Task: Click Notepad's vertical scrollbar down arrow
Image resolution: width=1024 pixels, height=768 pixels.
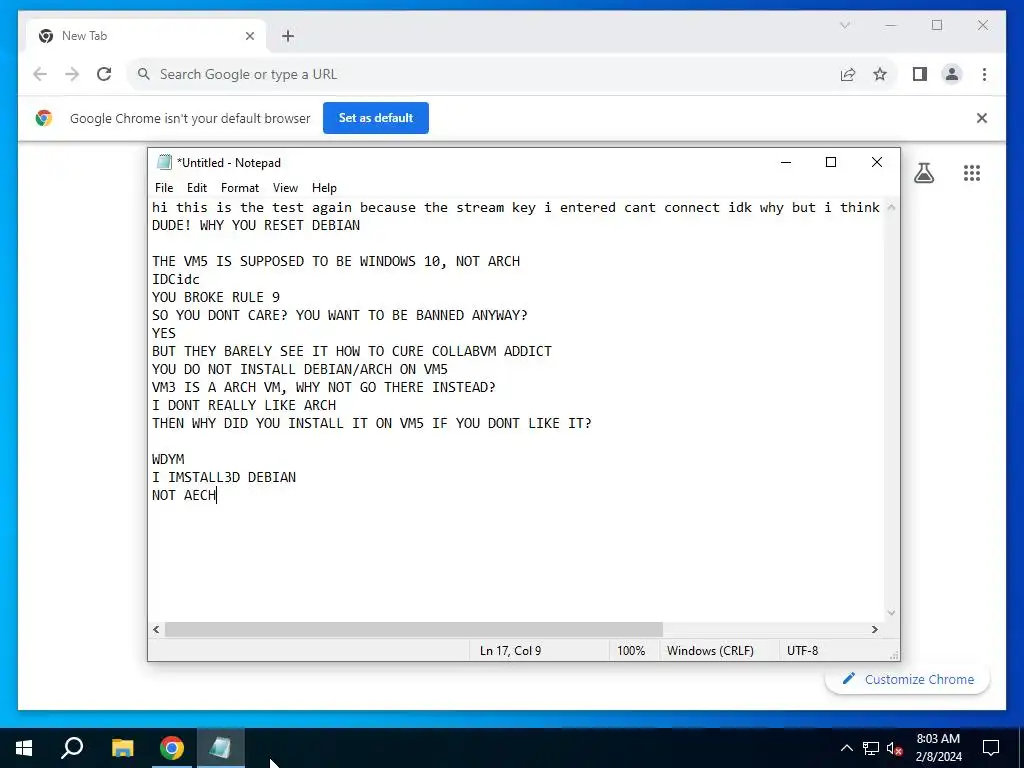Action: click(891, 613)
